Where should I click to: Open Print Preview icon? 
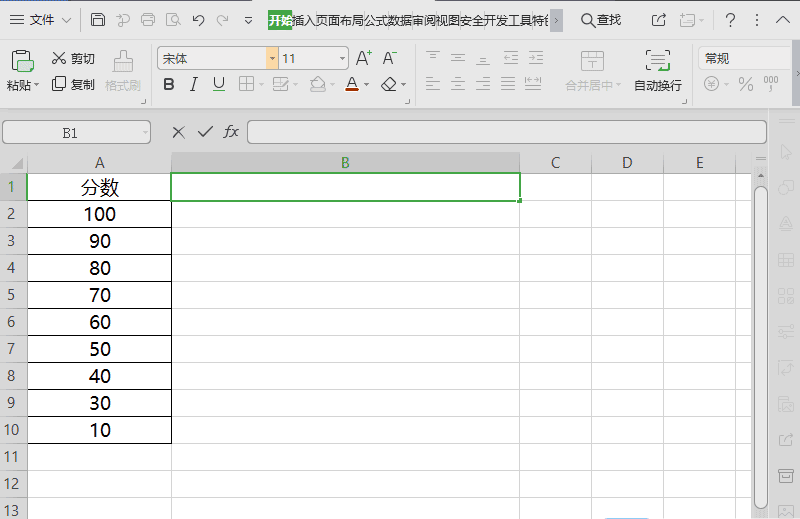[173, 20]
